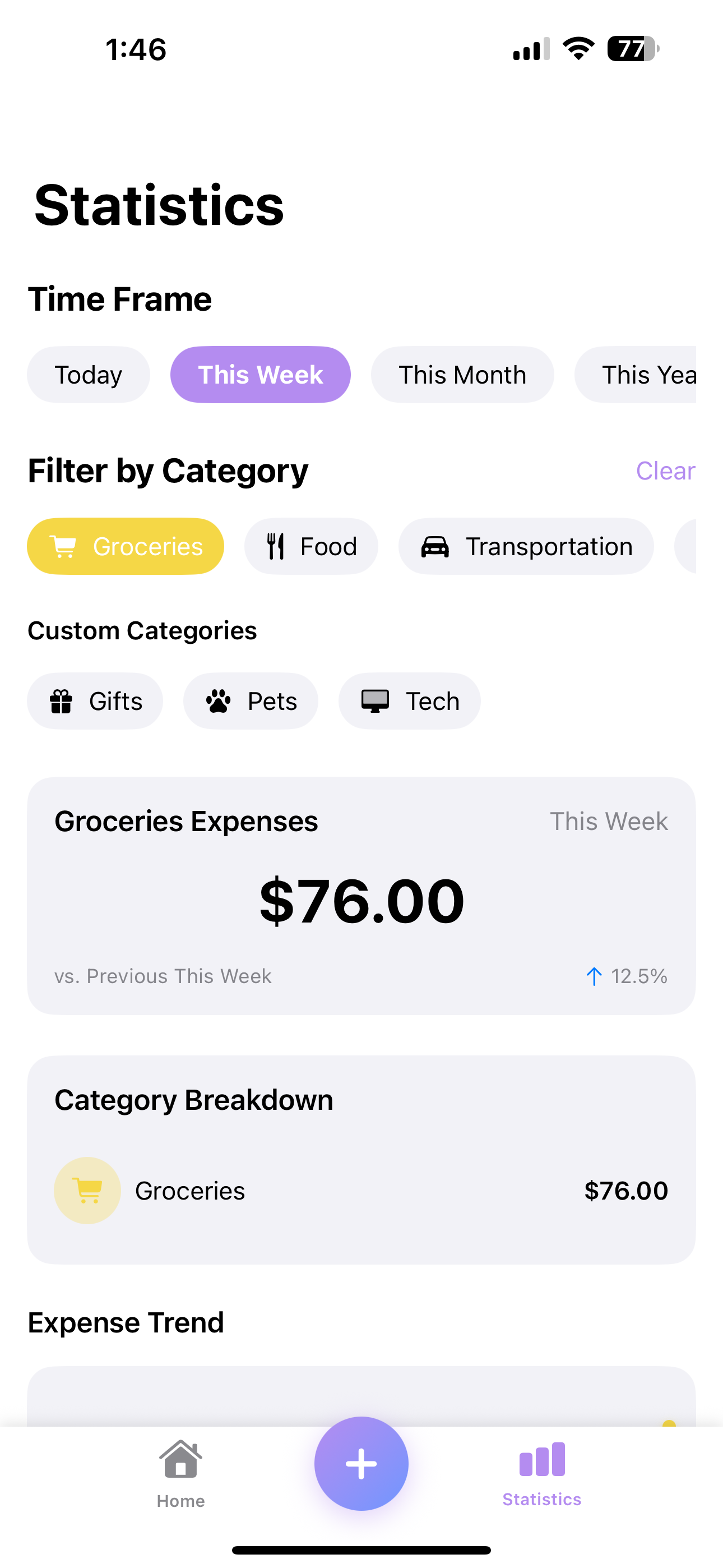Tap the purple plus add-expense button
This screenshot has width=723, height=1568.
click(x=361, y=1463)
